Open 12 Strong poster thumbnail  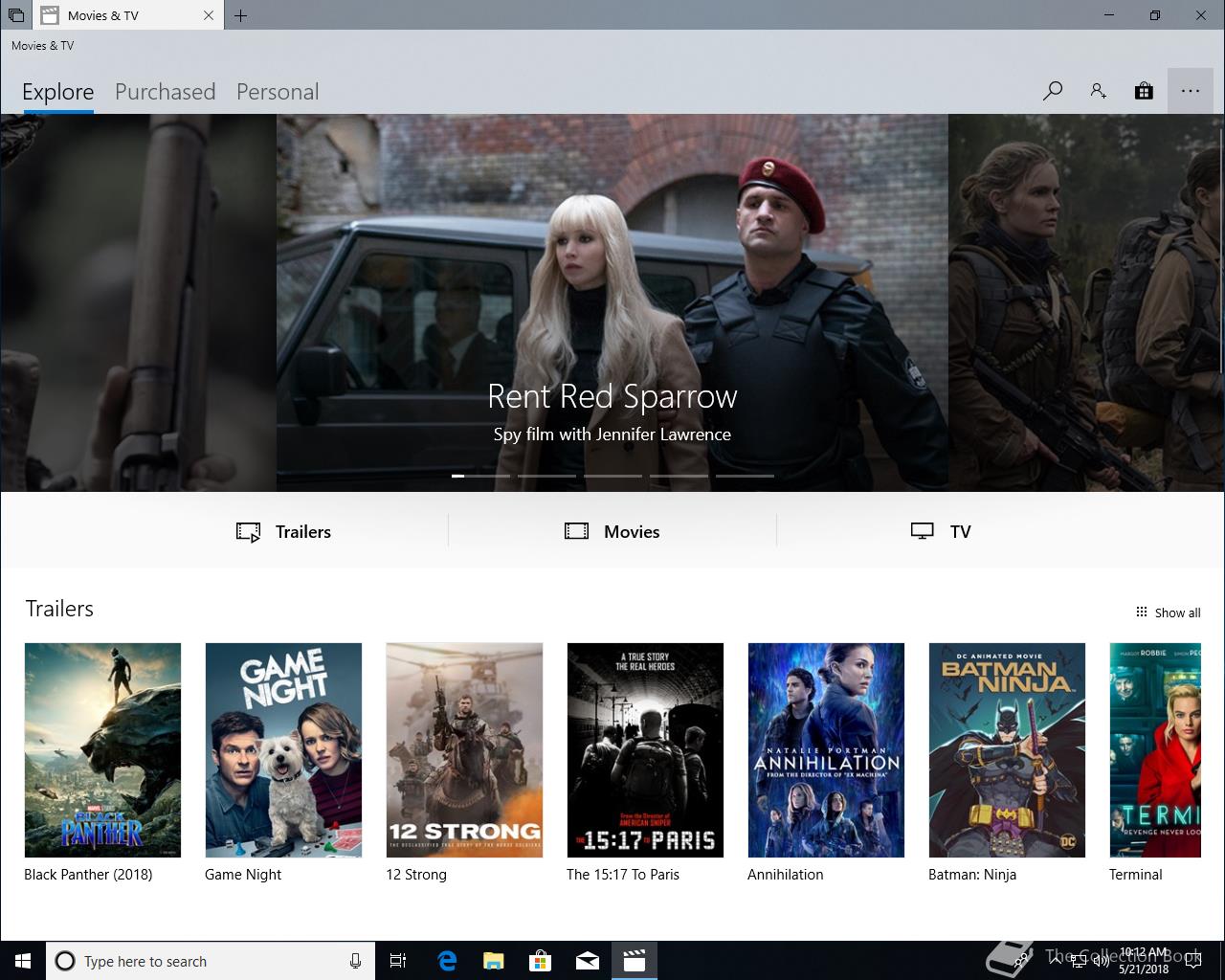coord(464,750)
